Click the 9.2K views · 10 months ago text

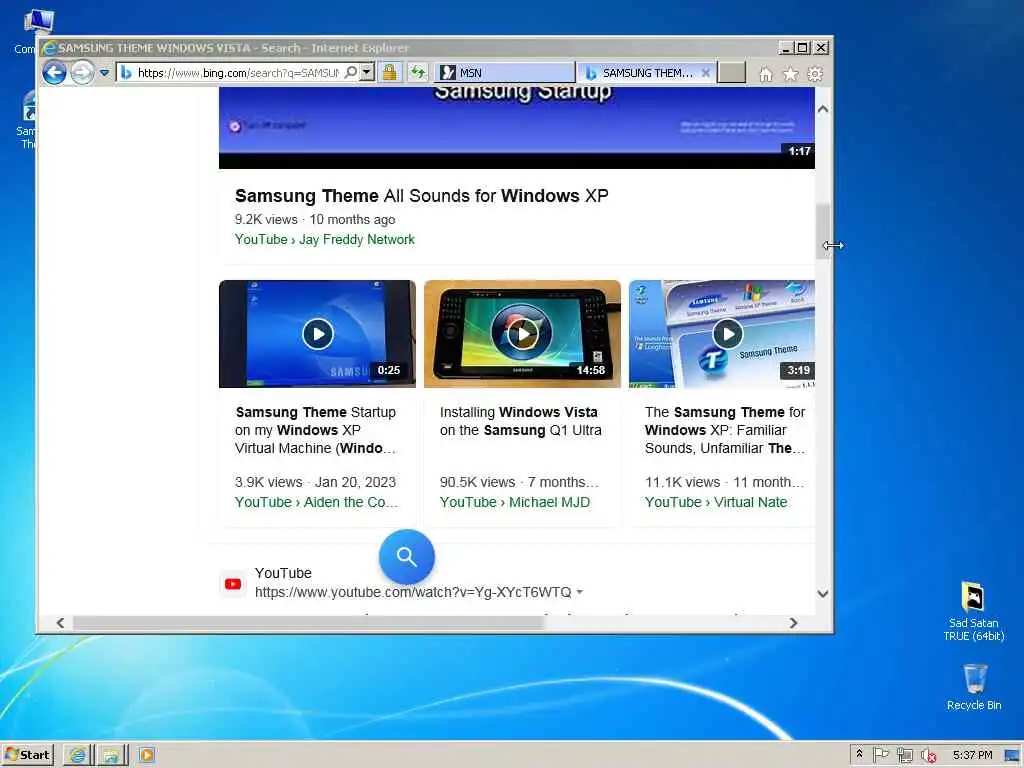315,219
